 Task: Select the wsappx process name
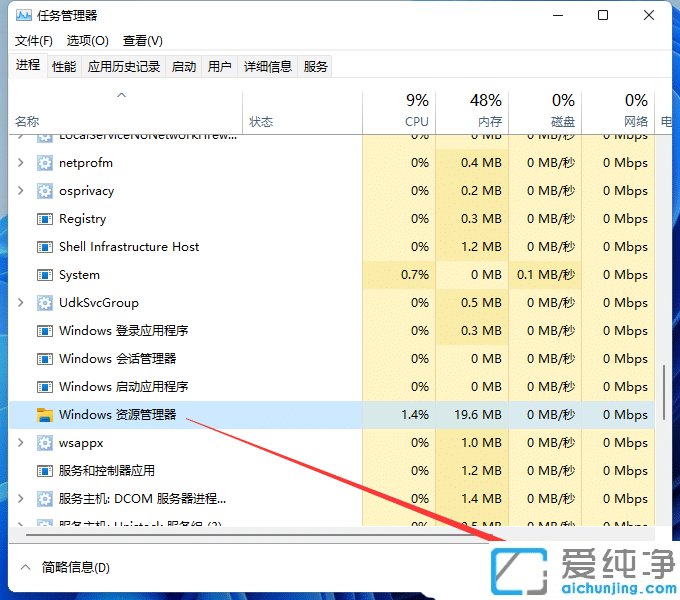81,443
